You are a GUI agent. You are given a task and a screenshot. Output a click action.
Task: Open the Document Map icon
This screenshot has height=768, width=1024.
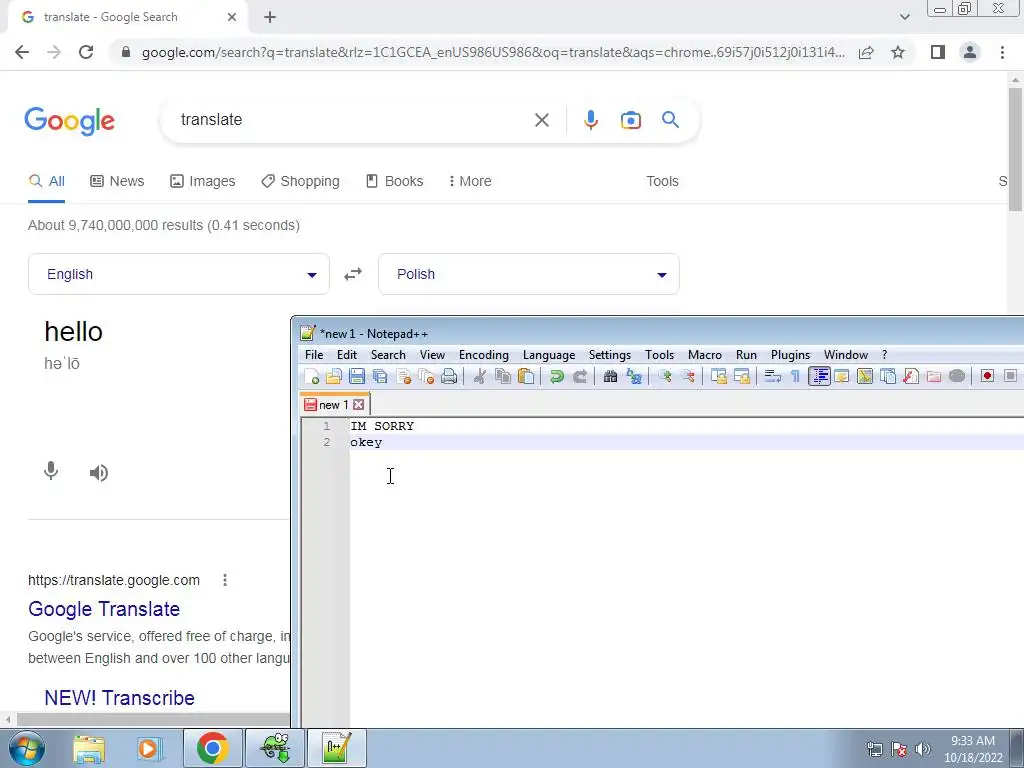[x=865, y=376]
